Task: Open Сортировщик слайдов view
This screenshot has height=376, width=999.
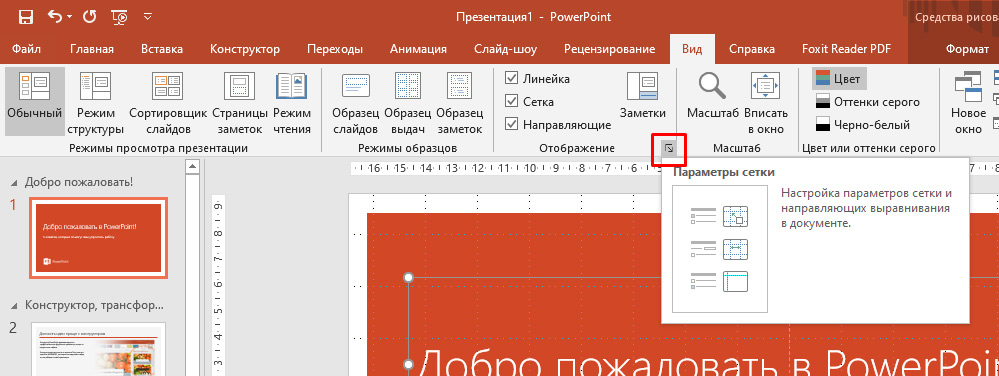Action: (x=168, y=101)
